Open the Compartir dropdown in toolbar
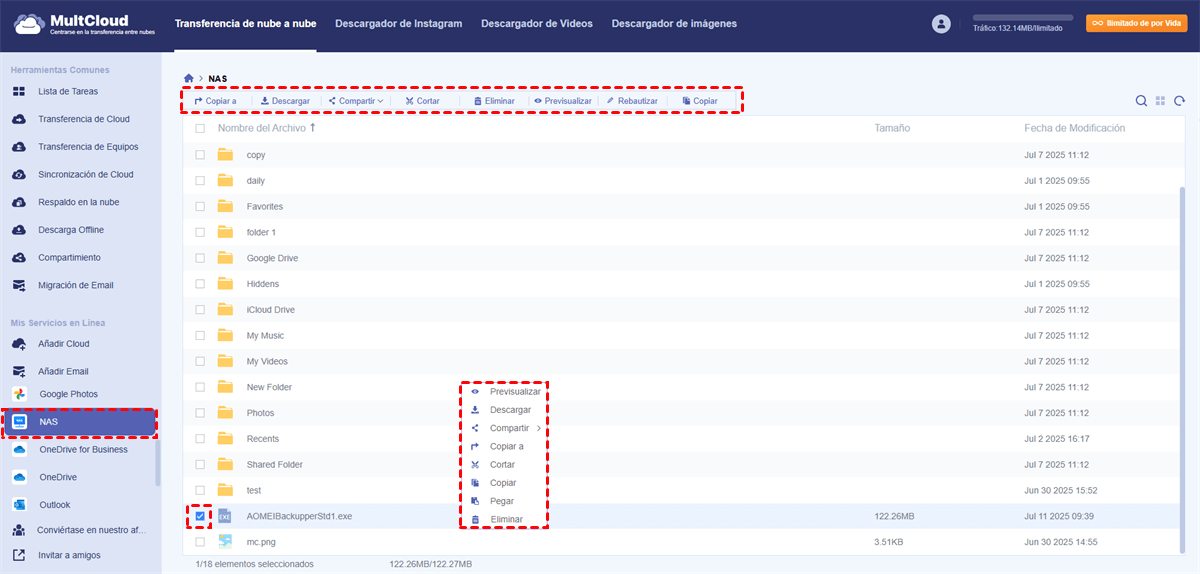1200x574 pixels. point(356,101)
